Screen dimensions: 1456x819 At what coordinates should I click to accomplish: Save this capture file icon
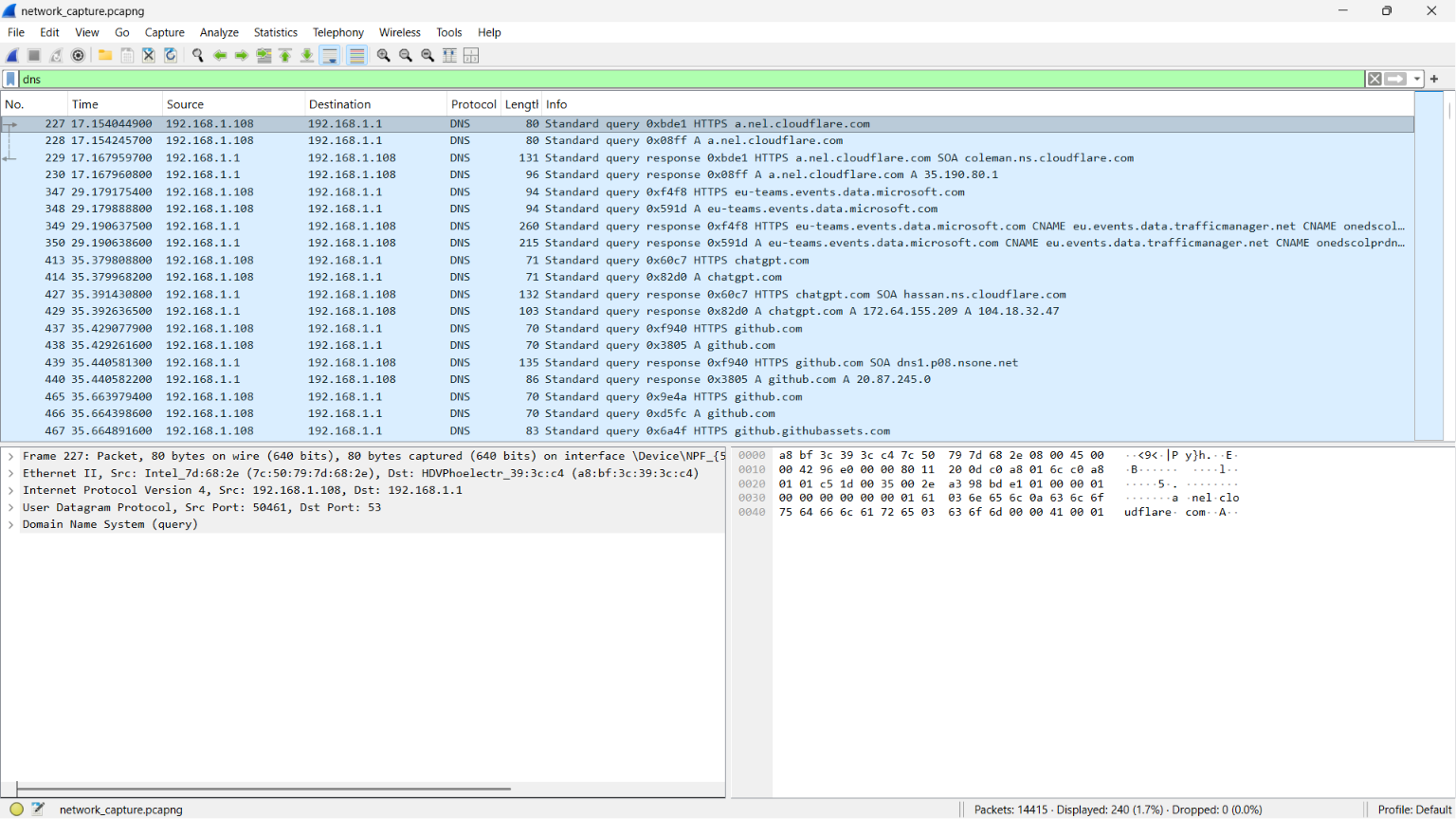click(x=127, y=55)
